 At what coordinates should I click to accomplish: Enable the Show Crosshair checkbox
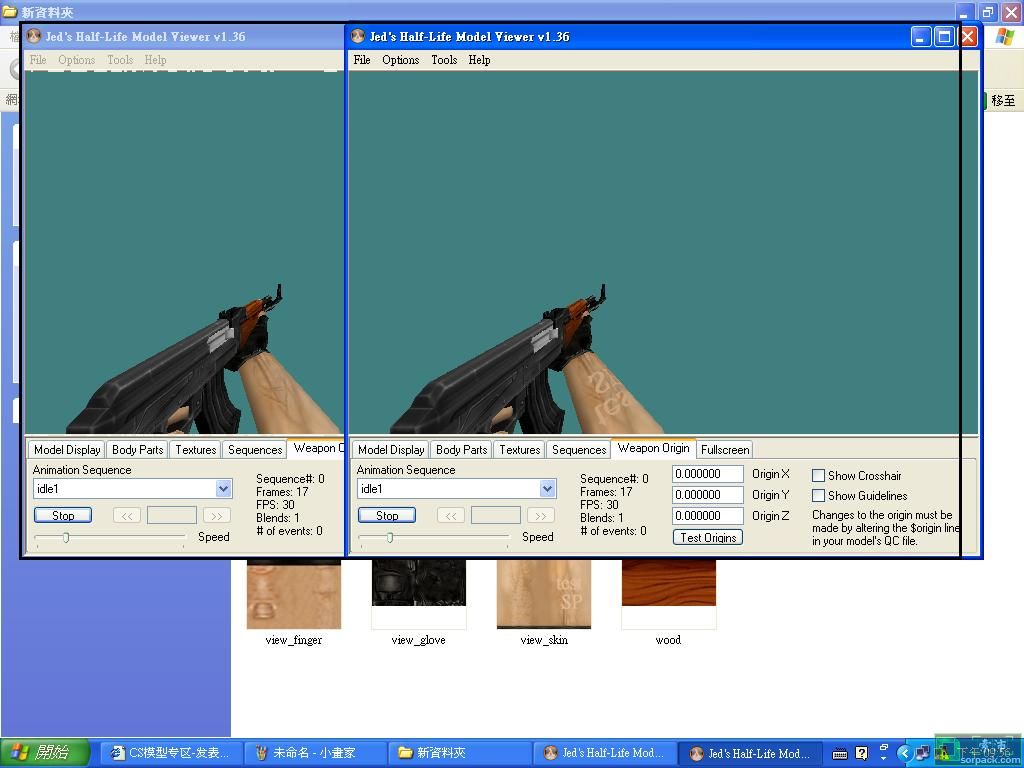[818, 475]
